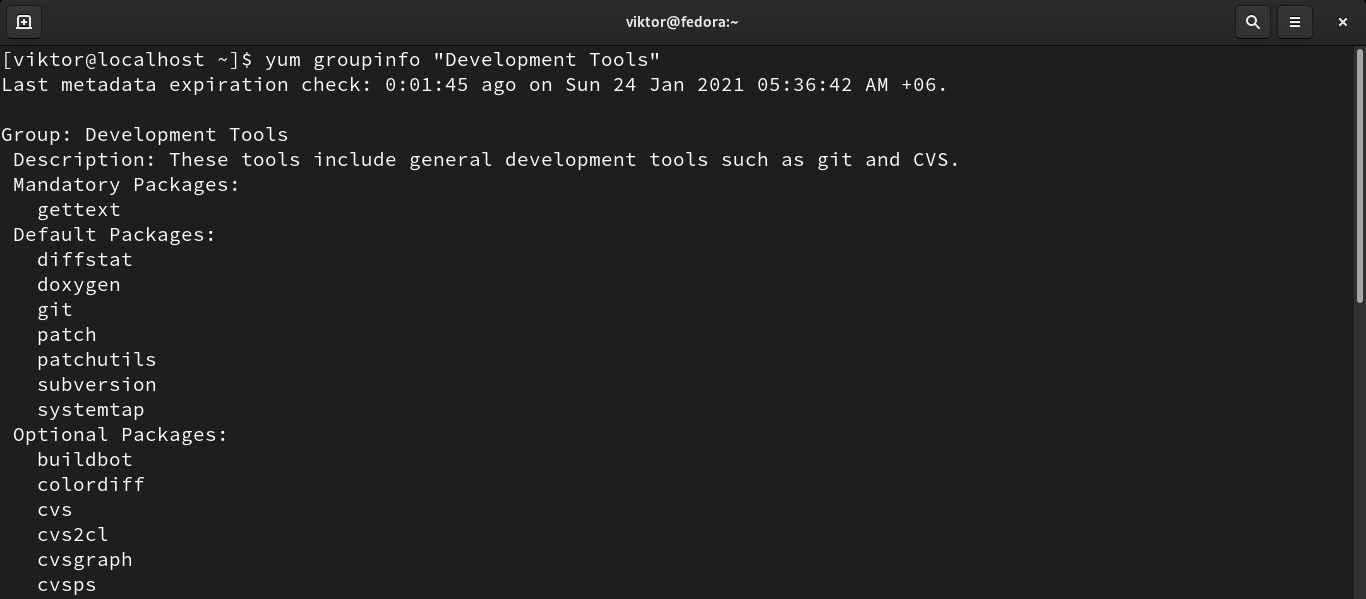Click the yum groupinfo command text
Viewport: 1366px width, 599px height.
(x=462, y=60)
